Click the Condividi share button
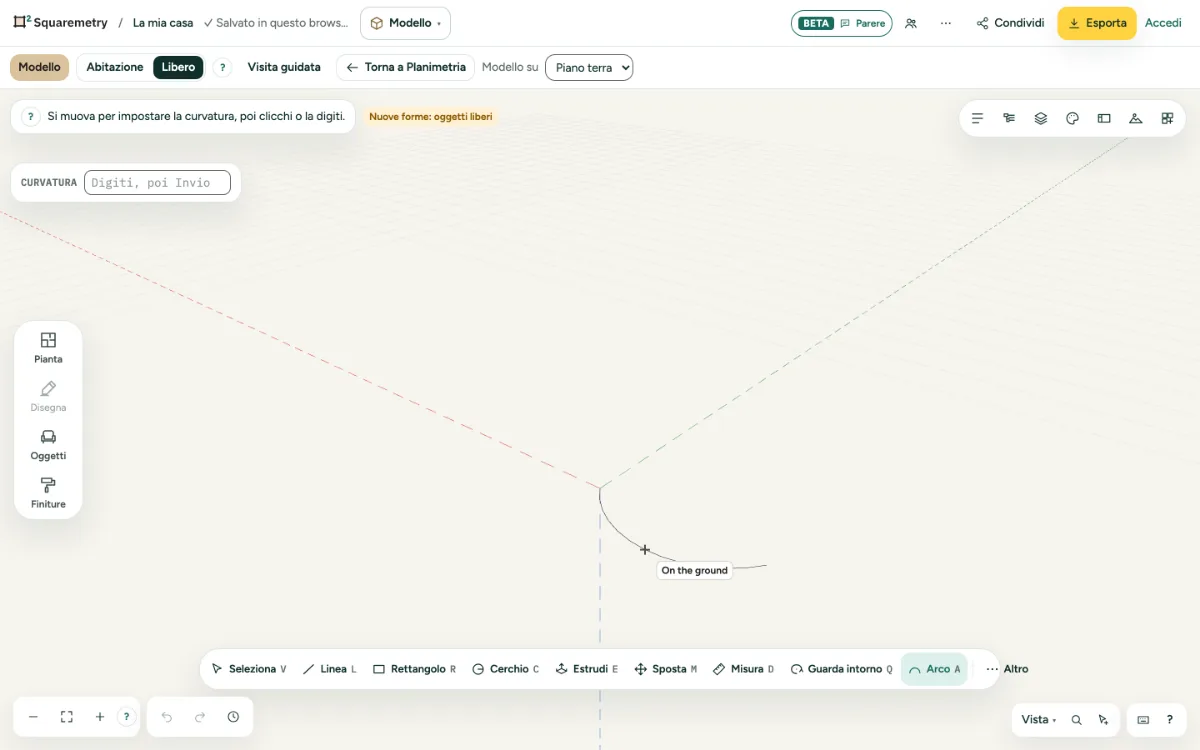Screen dimensions: 1200x750 (1010, 23)
